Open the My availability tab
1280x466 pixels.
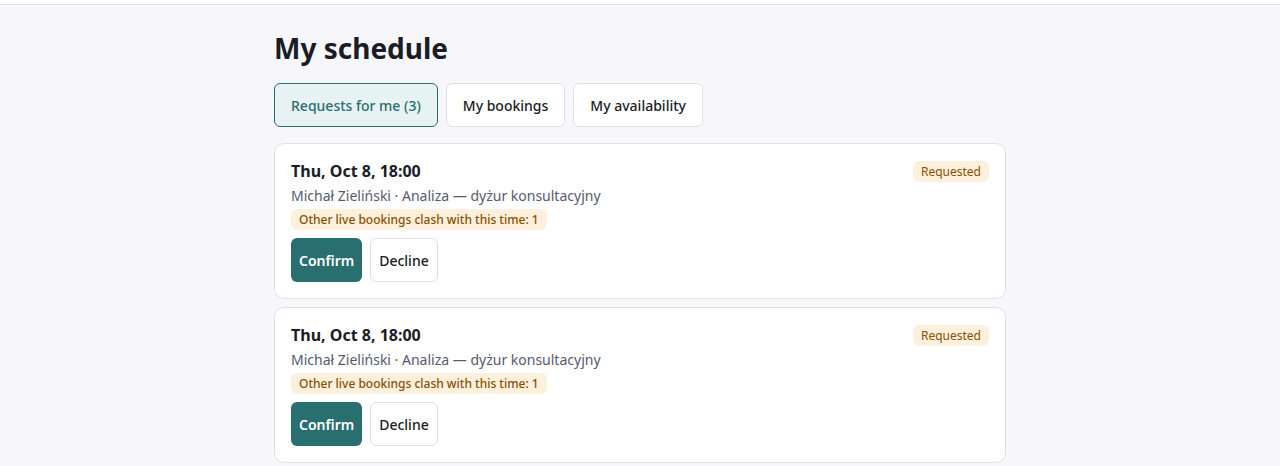click(638, 105)
